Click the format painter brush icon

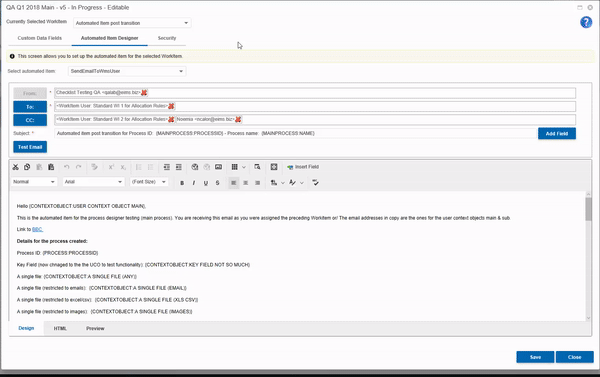(95, 167)
